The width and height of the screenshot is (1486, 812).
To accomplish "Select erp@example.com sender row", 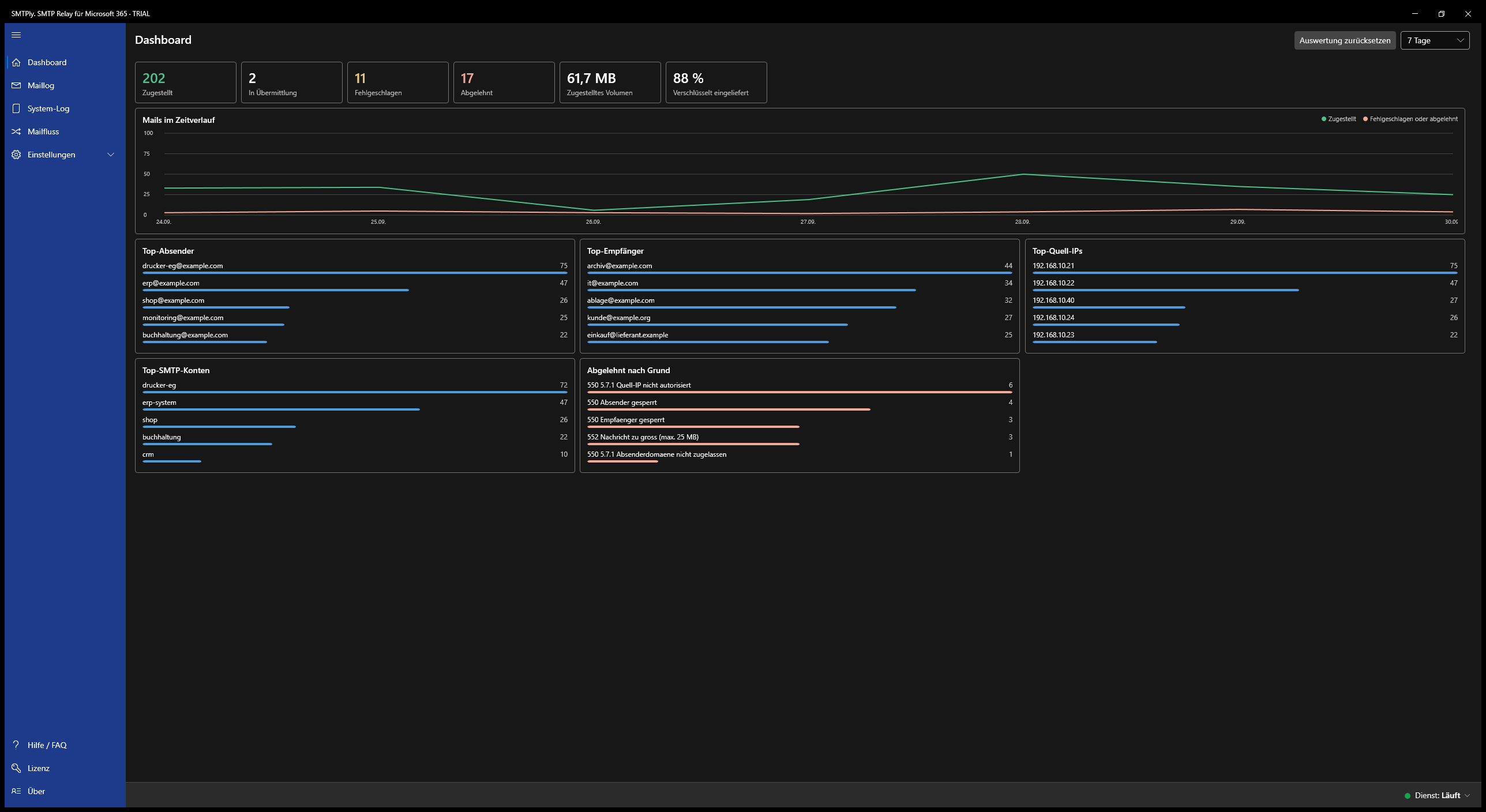I will click(x=355, y=285).
